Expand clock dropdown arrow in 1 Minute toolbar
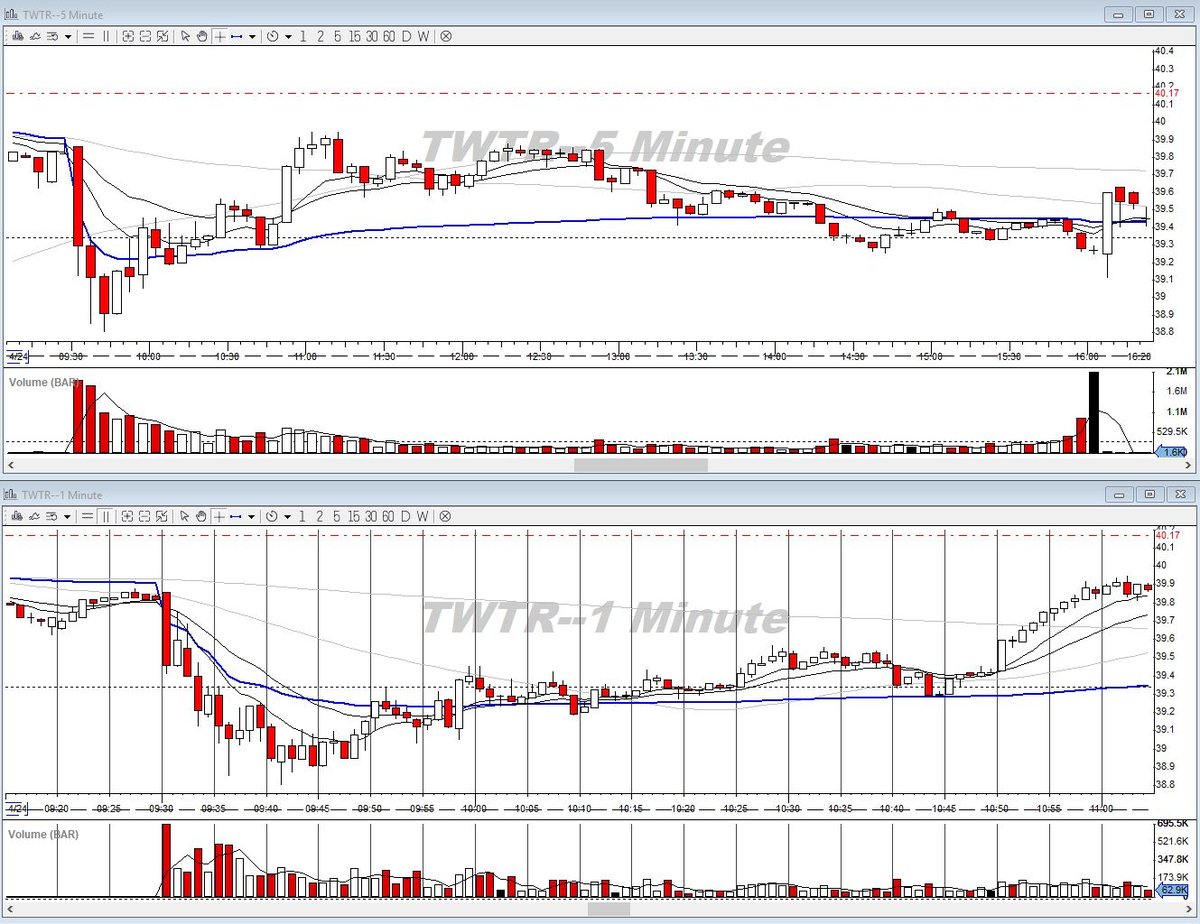This screenshot has width=1200, height=924. click(288, 516)
